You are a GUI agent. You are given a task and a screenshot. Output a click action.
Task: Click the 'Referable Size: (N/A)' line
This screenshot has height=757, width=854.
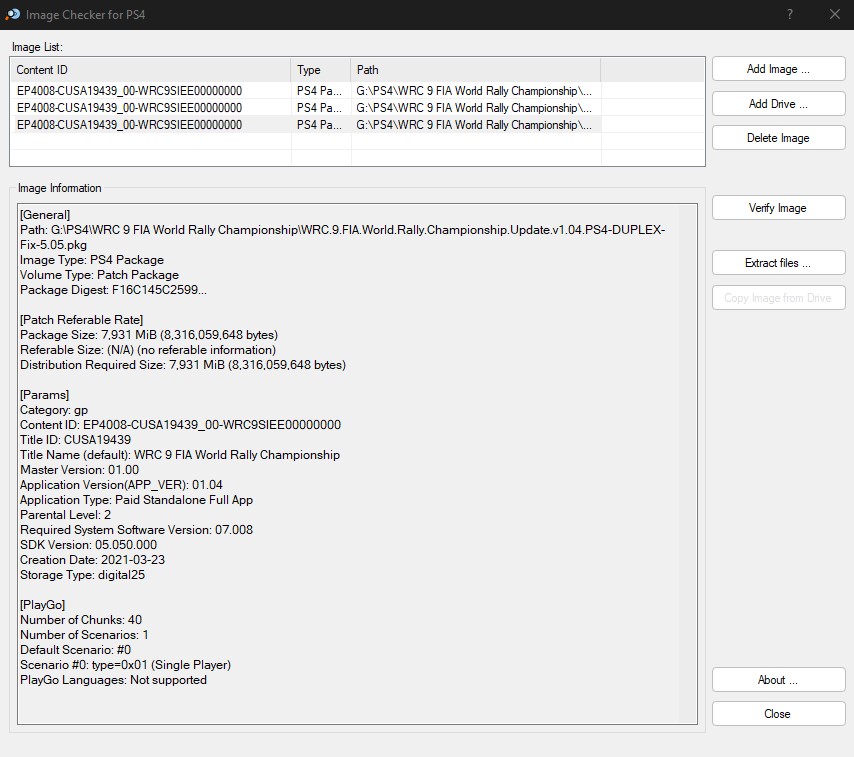148,350
